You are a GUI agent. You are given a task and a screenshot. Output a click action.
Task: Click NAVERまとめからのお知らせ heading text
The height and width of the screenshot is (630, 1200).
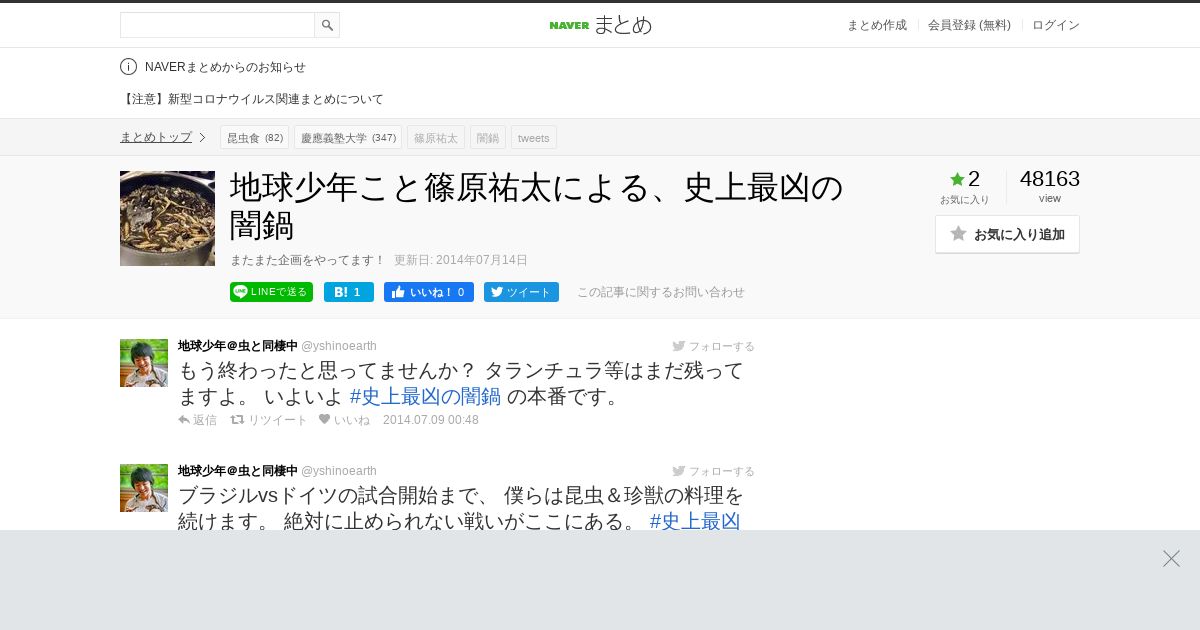click(225, 67)
